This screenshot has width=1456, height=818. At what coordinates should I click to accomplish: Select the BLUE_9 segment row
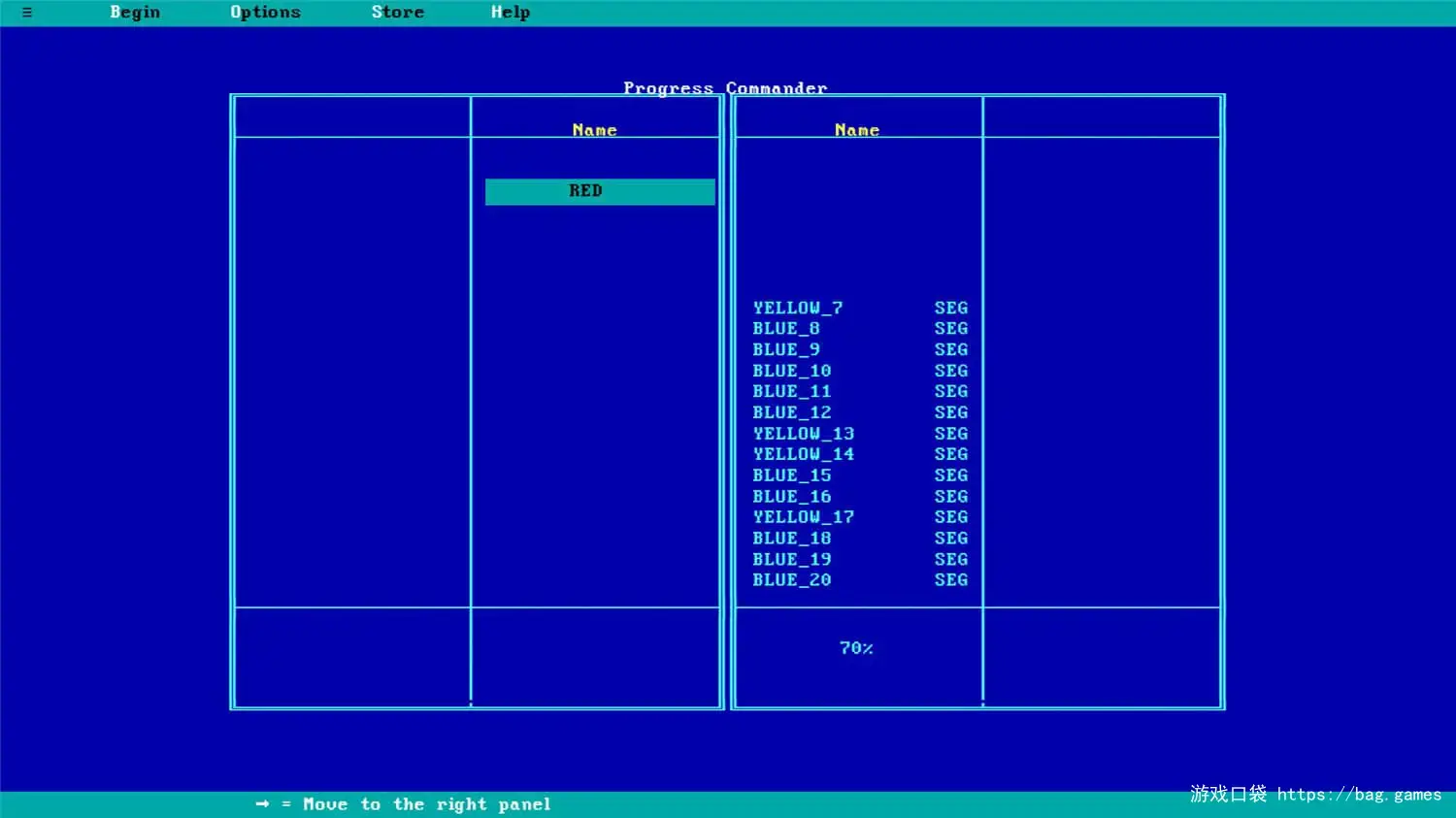pos(860,349)
